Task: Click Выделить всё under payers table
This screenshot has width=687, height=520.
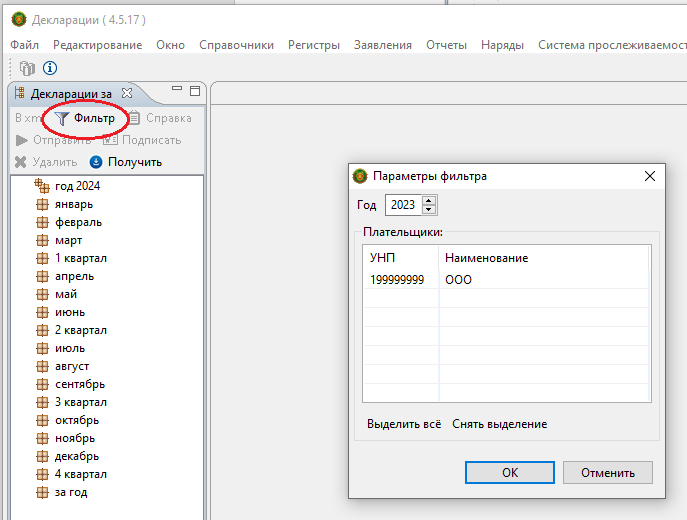Action: point(403,424)
